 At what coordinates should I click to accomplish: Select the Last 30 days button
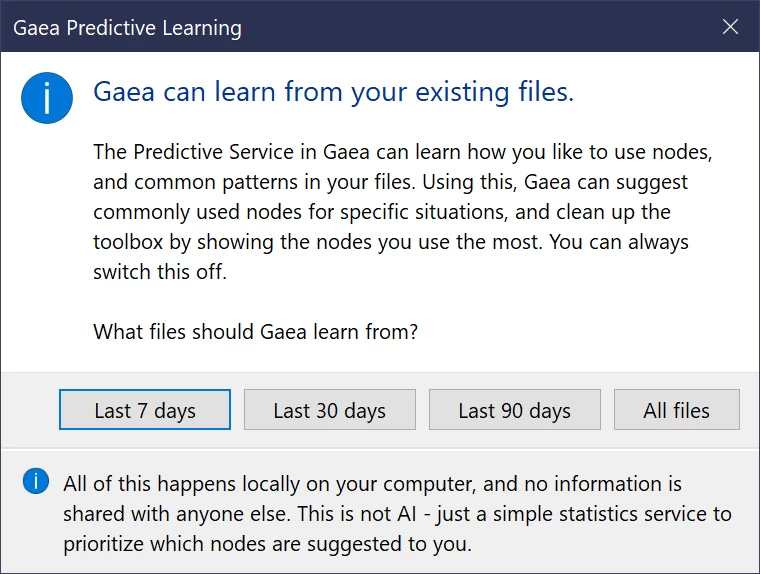point(330,410)
